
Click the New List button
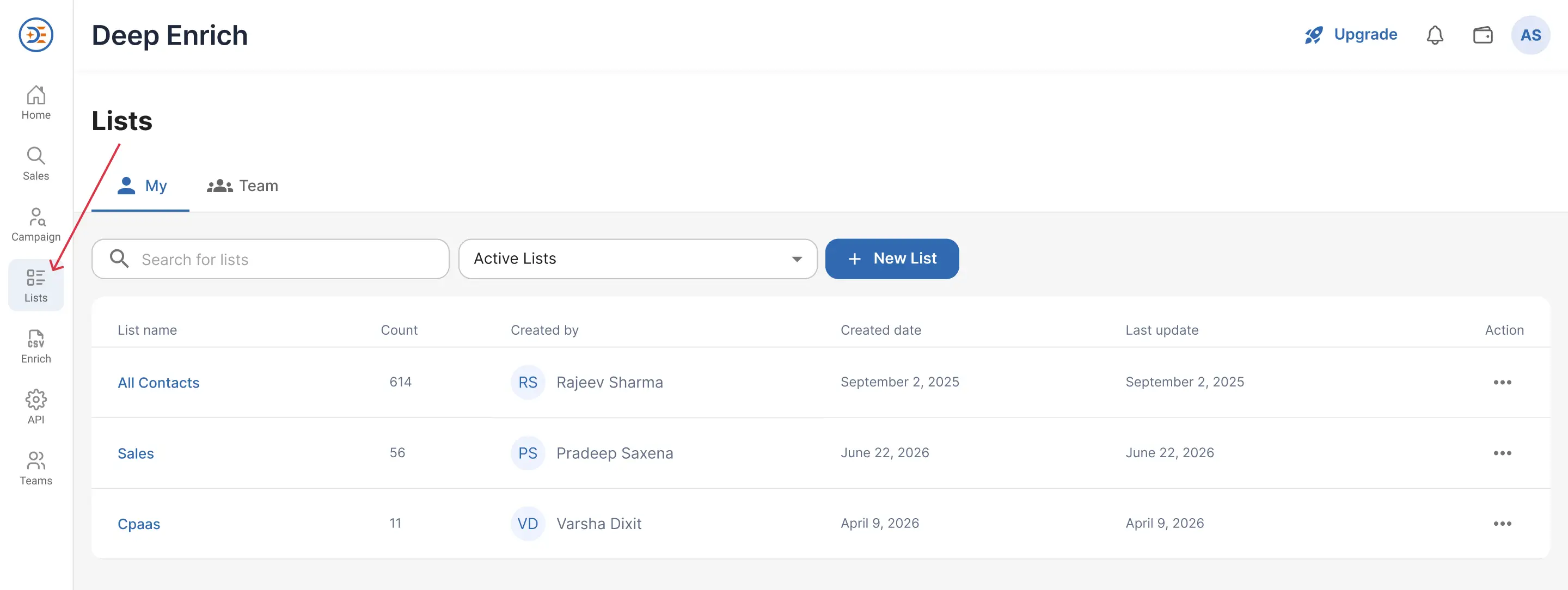point(892,259)
